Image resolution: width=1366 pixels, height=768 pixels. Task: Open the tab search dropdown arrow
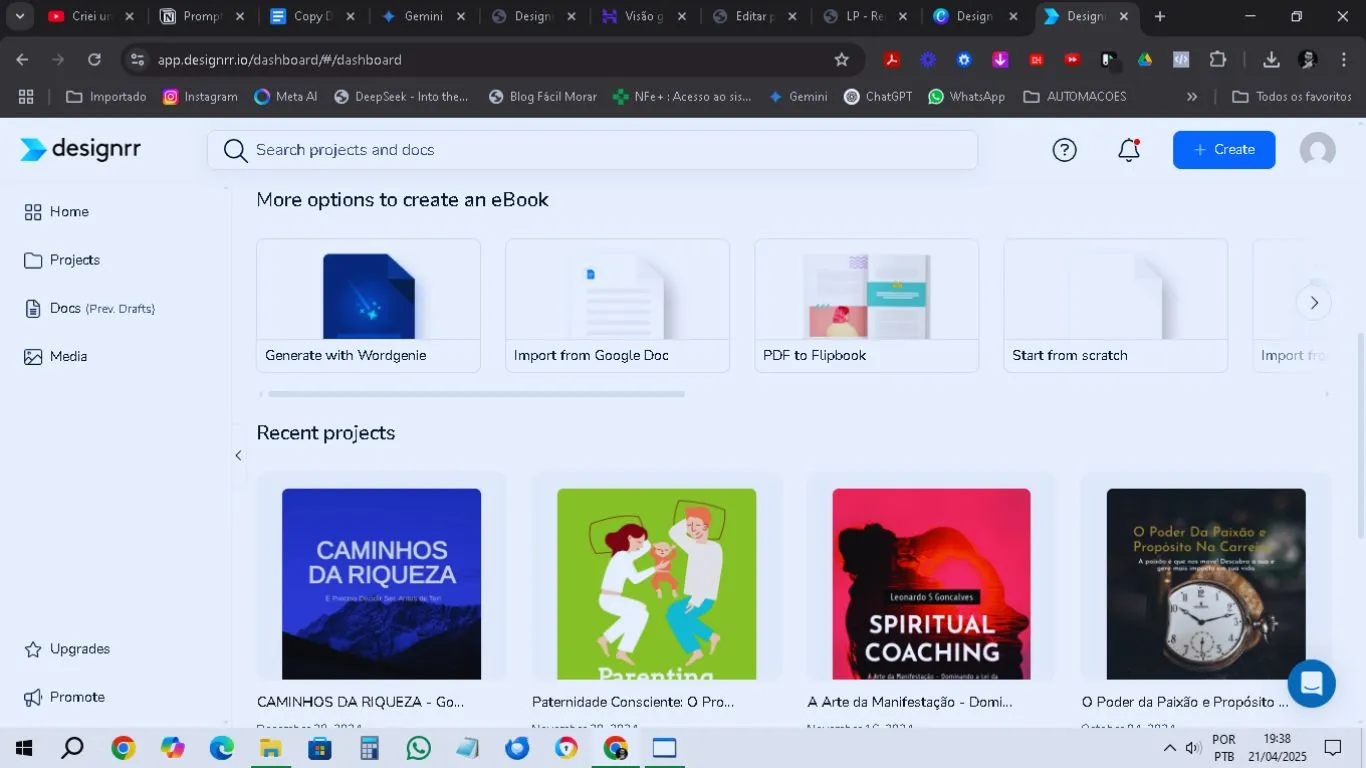pos(19,16)
